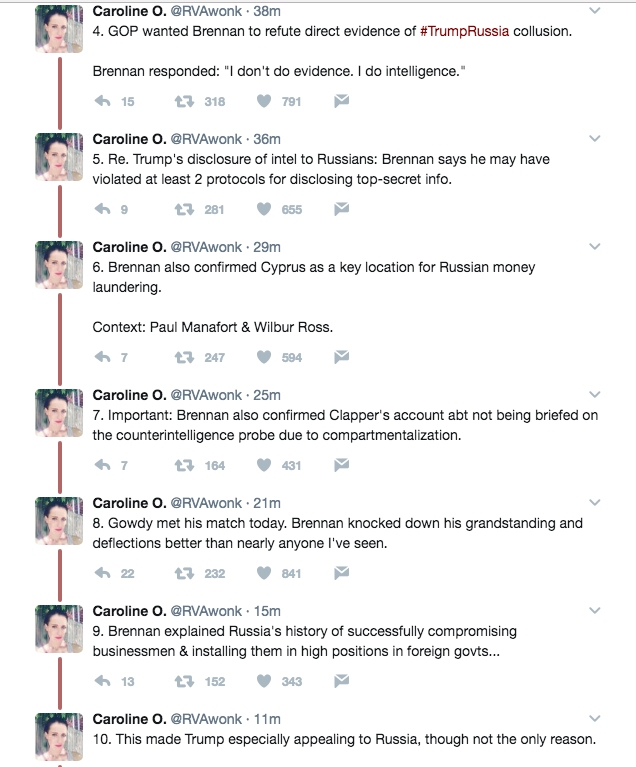This screenshot has width=636, height=767.
Task: Reply to tweet 4 about GOP and Brennan
Action: [x=103, y=101]
